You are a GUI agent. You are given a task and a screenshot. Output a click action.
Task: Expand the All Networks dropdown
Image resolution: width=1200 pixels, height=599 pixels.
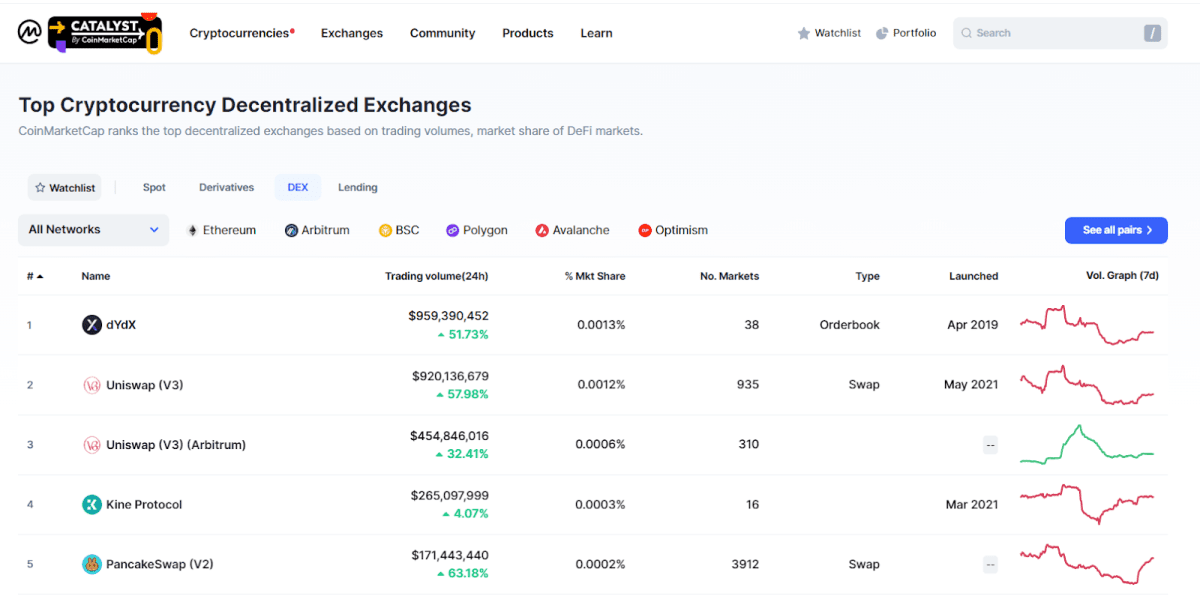coord(93,229)
